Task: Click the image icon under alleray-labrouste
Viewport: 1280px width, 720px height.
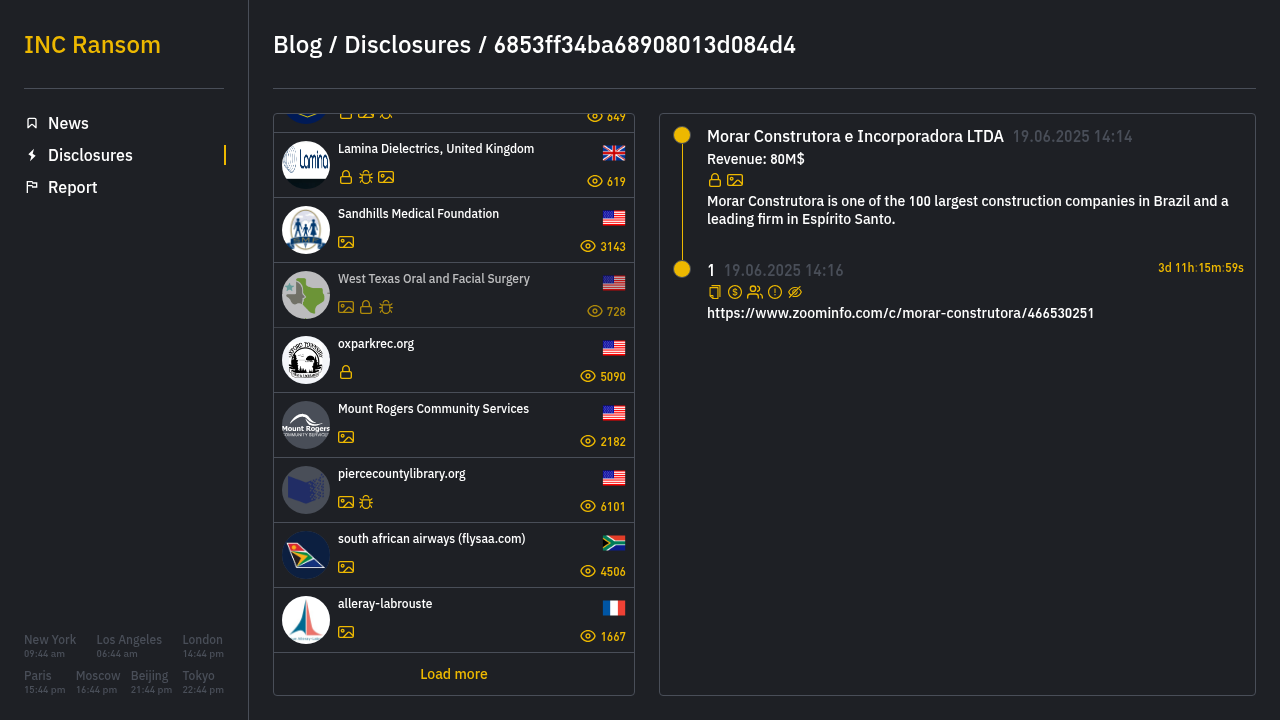Action: tap(346, 632)
